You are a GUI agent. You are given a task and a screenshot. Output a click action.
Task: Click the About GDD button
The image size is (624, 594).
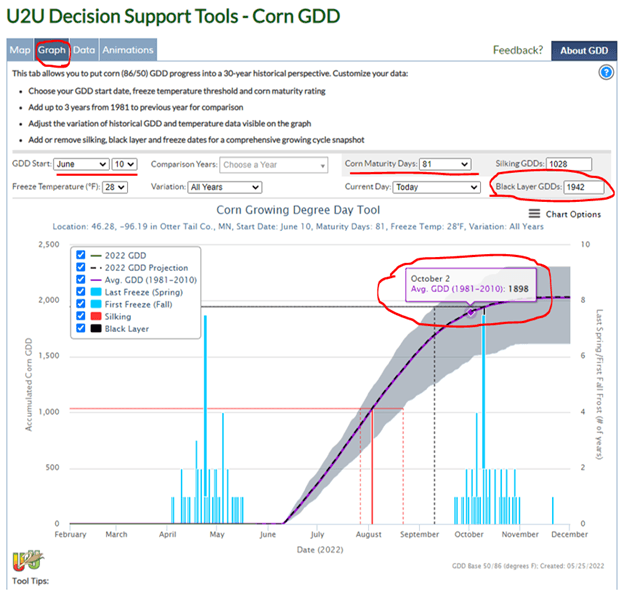pyautogui.click(x=583, y=50)
